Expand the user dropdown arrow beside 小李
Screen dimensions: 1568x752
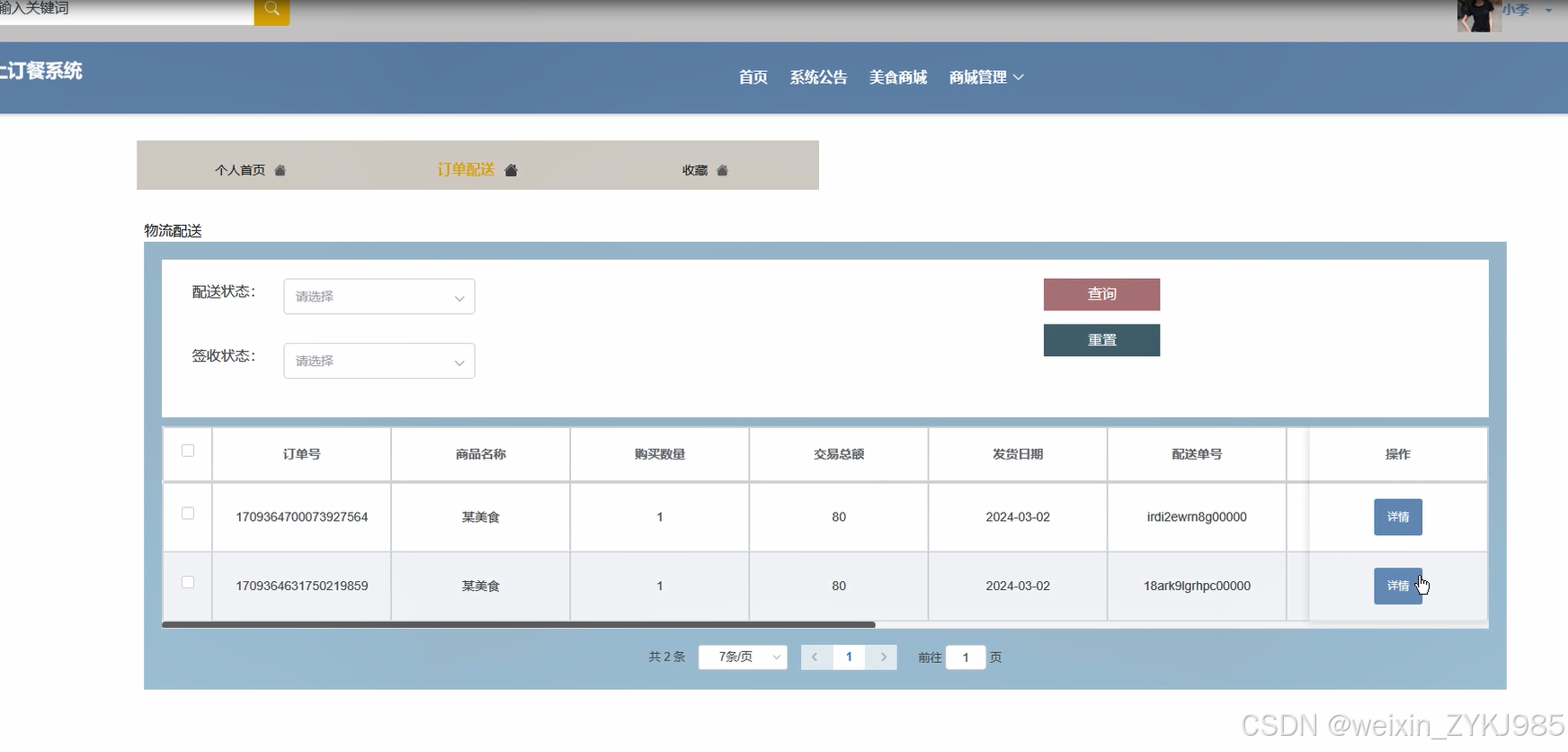click(1548, 11)
